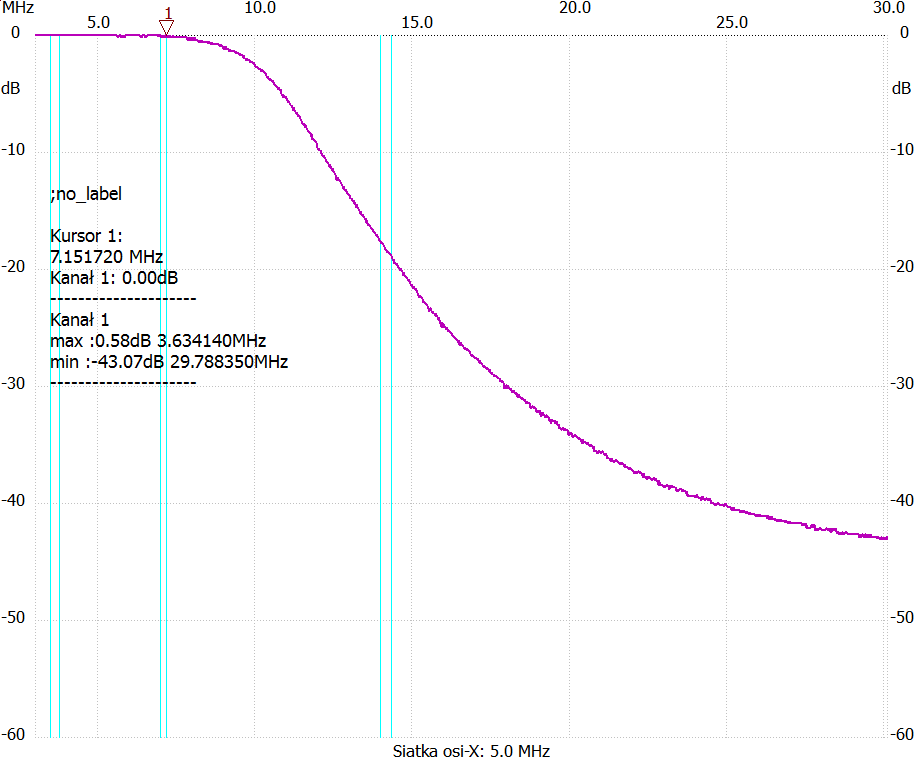Click the 25.0 frequency axis label
The width and height of the screenshot is (922, 772).
pos(731,21)
